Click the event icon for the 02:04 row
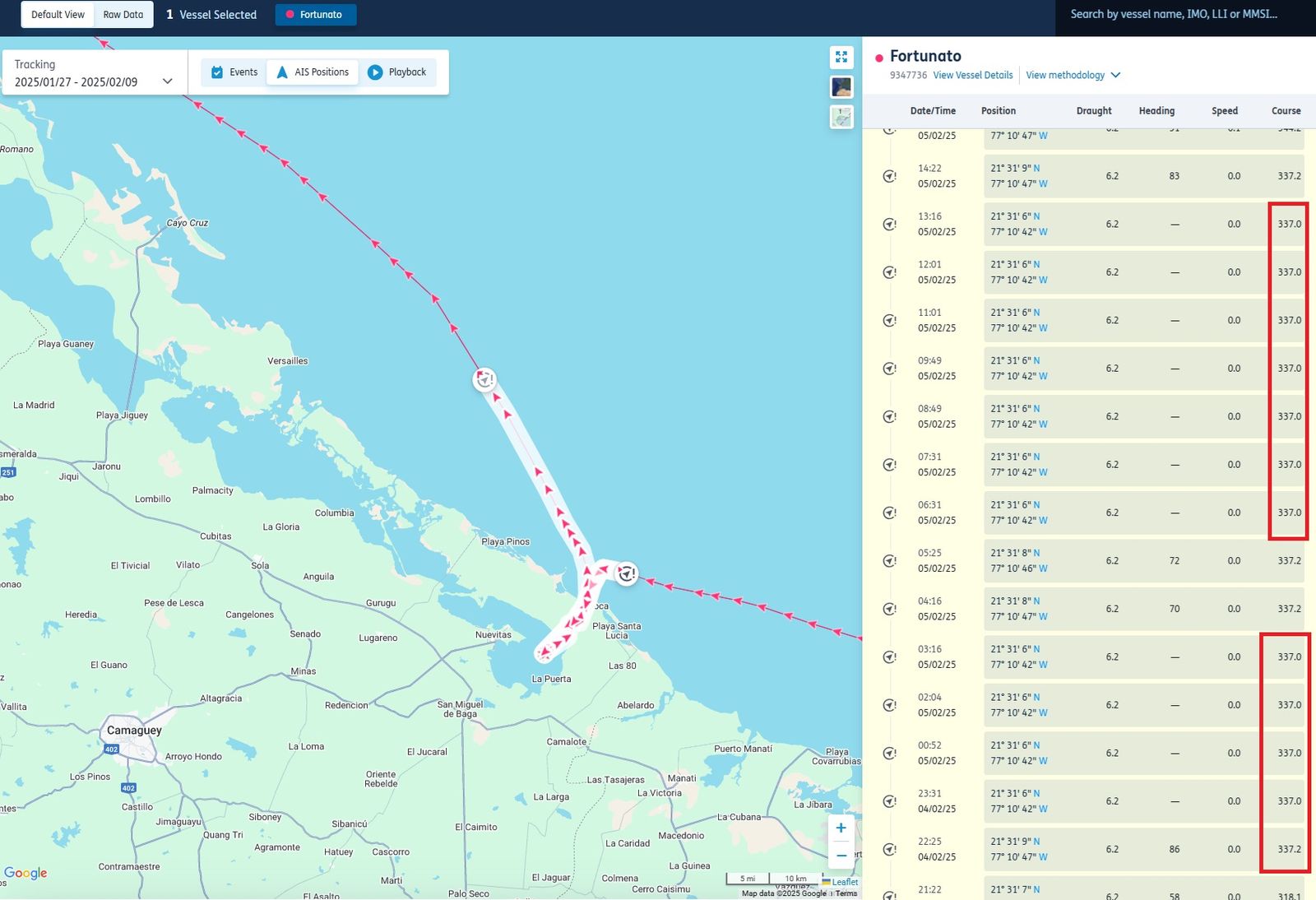 (x=889, y=705)
